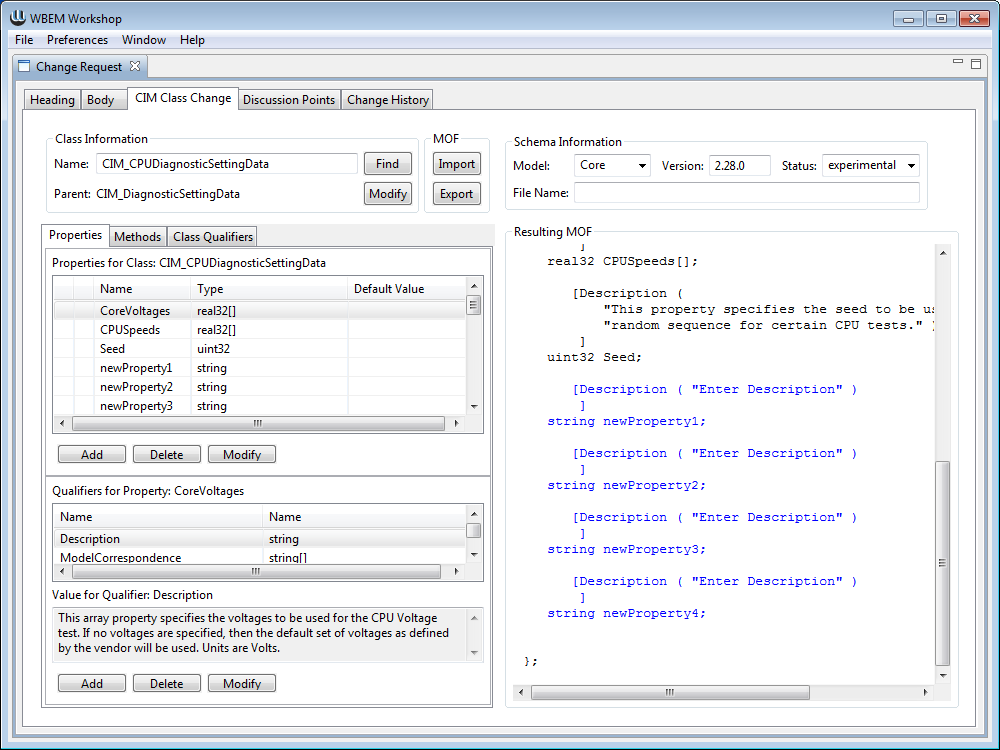This screenshot has width=1000, height=750.
Task: Click Modify button beside Parent class
Action: click(x=388, y=194)
